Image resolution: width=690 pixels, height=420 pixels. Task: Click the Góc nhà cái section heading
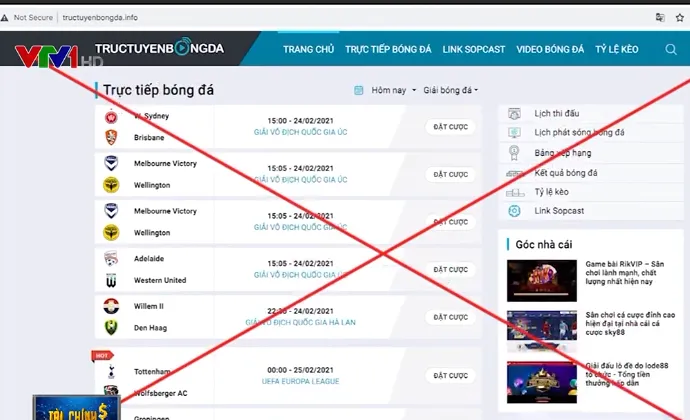click(x=544, y=244)
